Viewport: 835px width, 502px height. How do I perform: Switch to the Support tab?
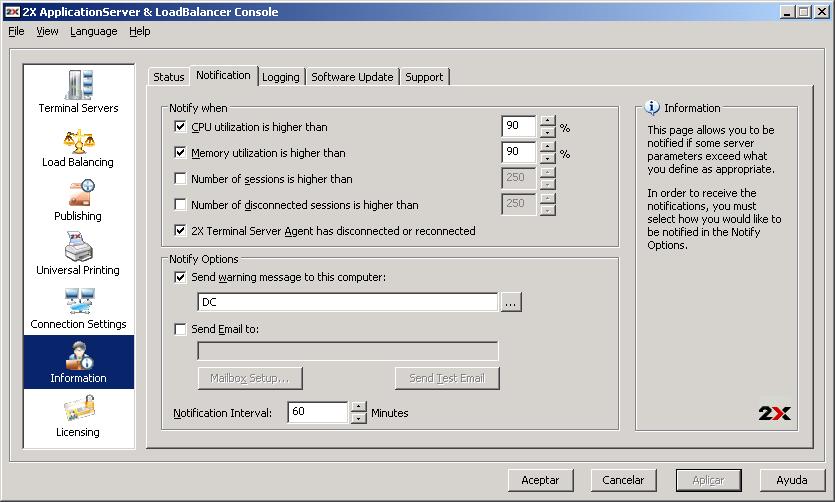coord(424,77)
